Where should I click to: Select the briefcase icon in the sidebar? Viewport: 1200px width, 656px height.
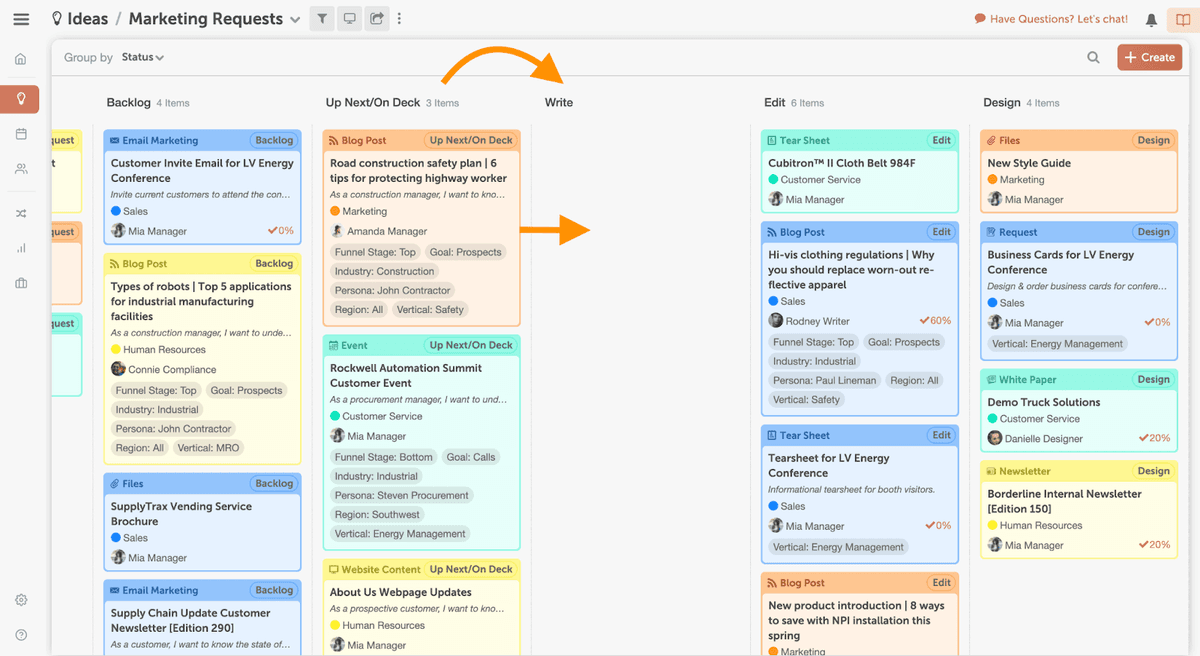tap(20, 283)
